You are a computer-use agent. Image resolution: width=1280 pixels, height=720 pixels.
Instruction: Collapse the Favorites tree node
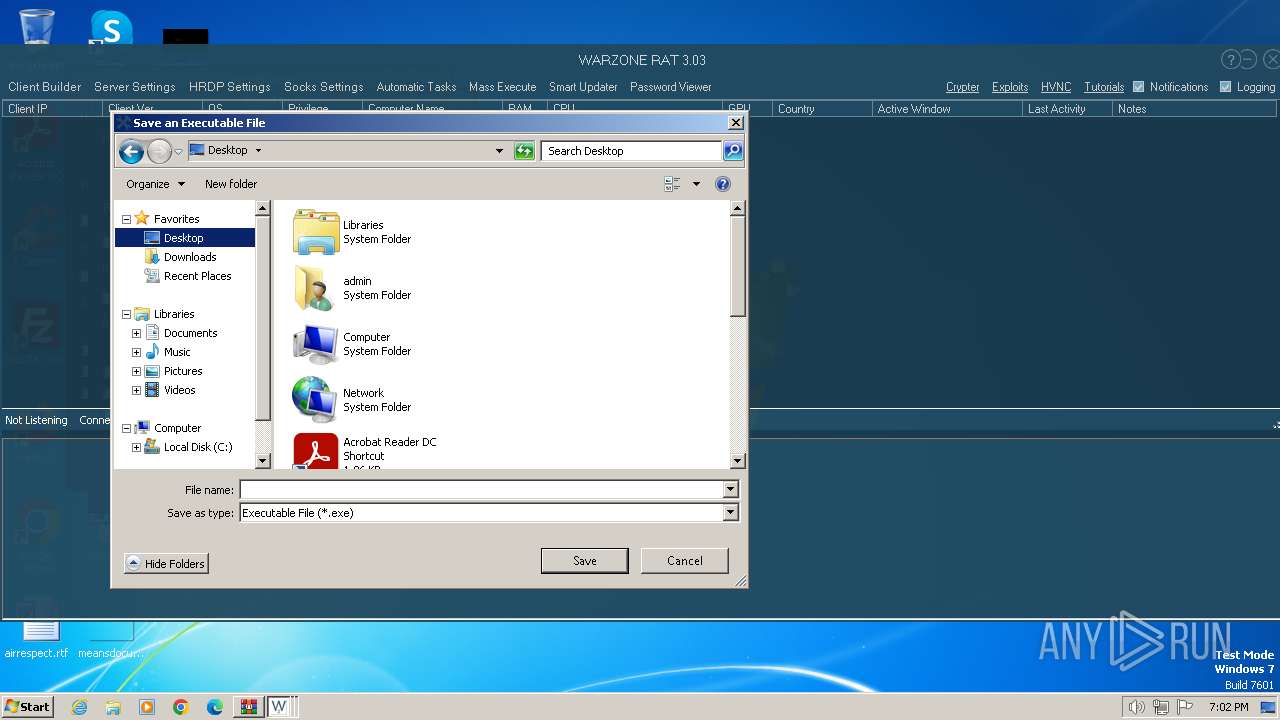click(x=126, y=219)
